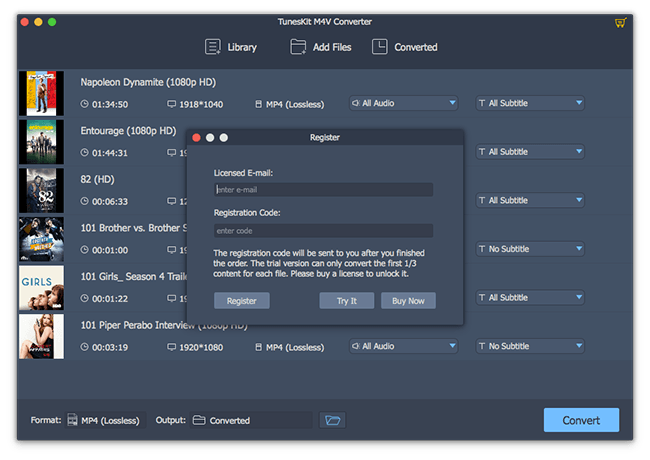Click the Converted output folder icon
650x460 pixels.
tap(199, 420)
